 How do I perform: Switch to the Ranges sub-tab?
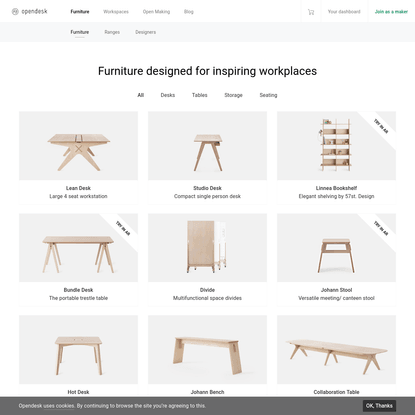pyautogui.click(x=112, y=32)
